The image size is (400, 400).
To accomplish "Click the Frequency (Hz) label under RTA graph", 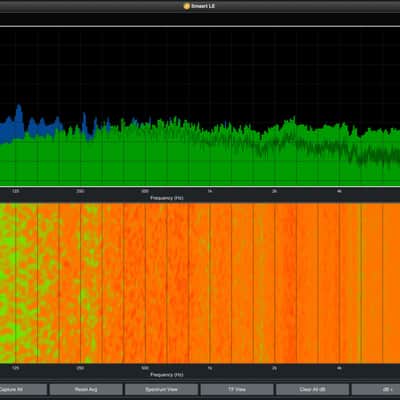I will coord(167,198).
